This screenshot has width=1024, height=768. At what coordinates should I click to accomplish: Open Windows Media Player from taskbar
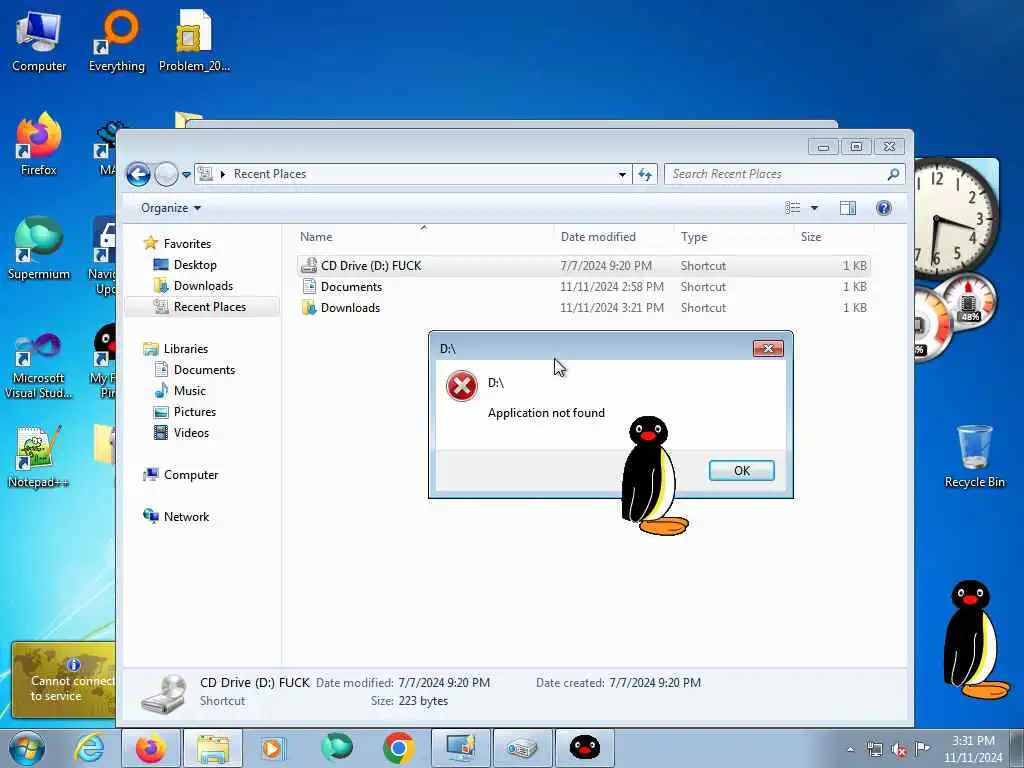[272, 748]
